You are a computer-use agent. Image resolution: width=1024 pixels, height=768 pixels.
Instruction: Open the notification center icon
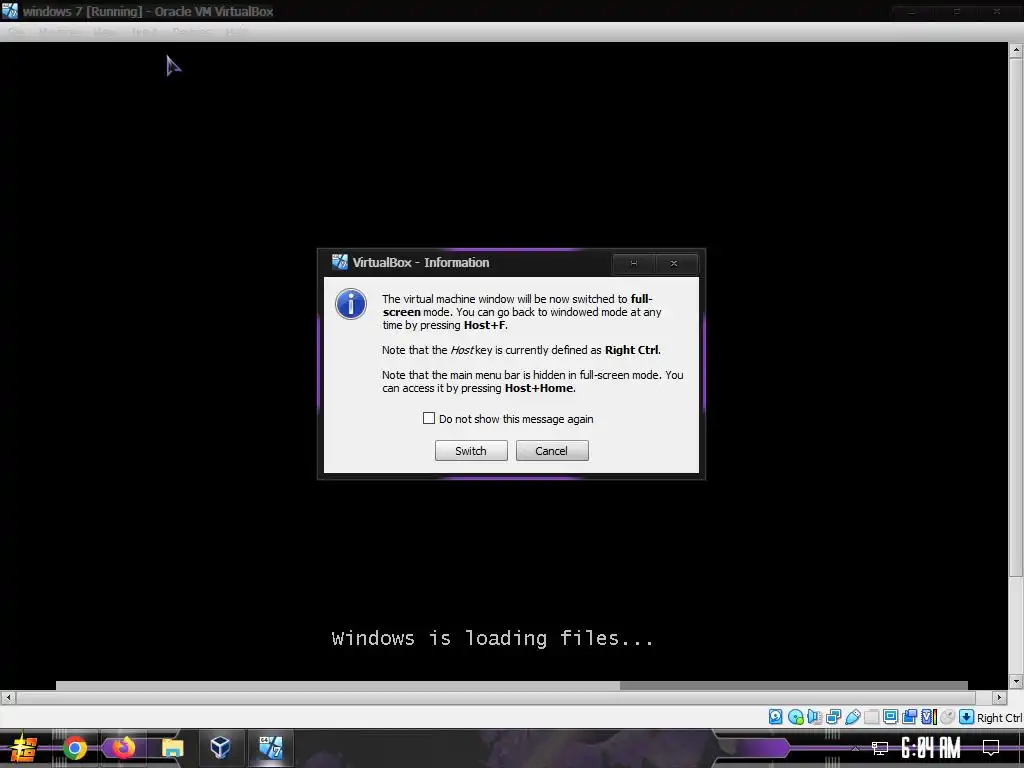click(x=991, y=748)
